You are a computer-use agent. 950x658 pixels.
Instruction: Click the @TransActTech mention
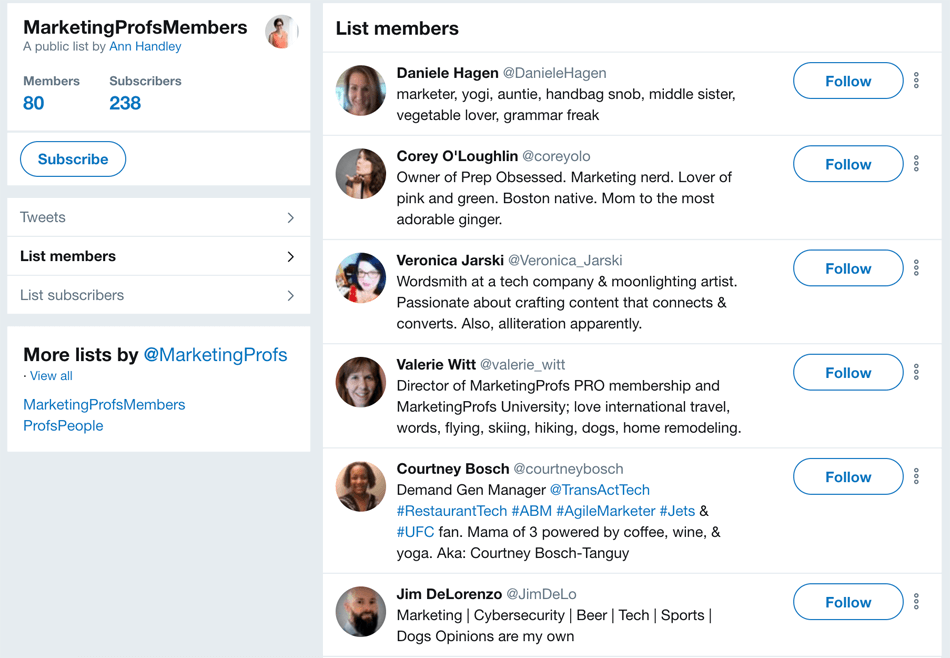point(601,490)
